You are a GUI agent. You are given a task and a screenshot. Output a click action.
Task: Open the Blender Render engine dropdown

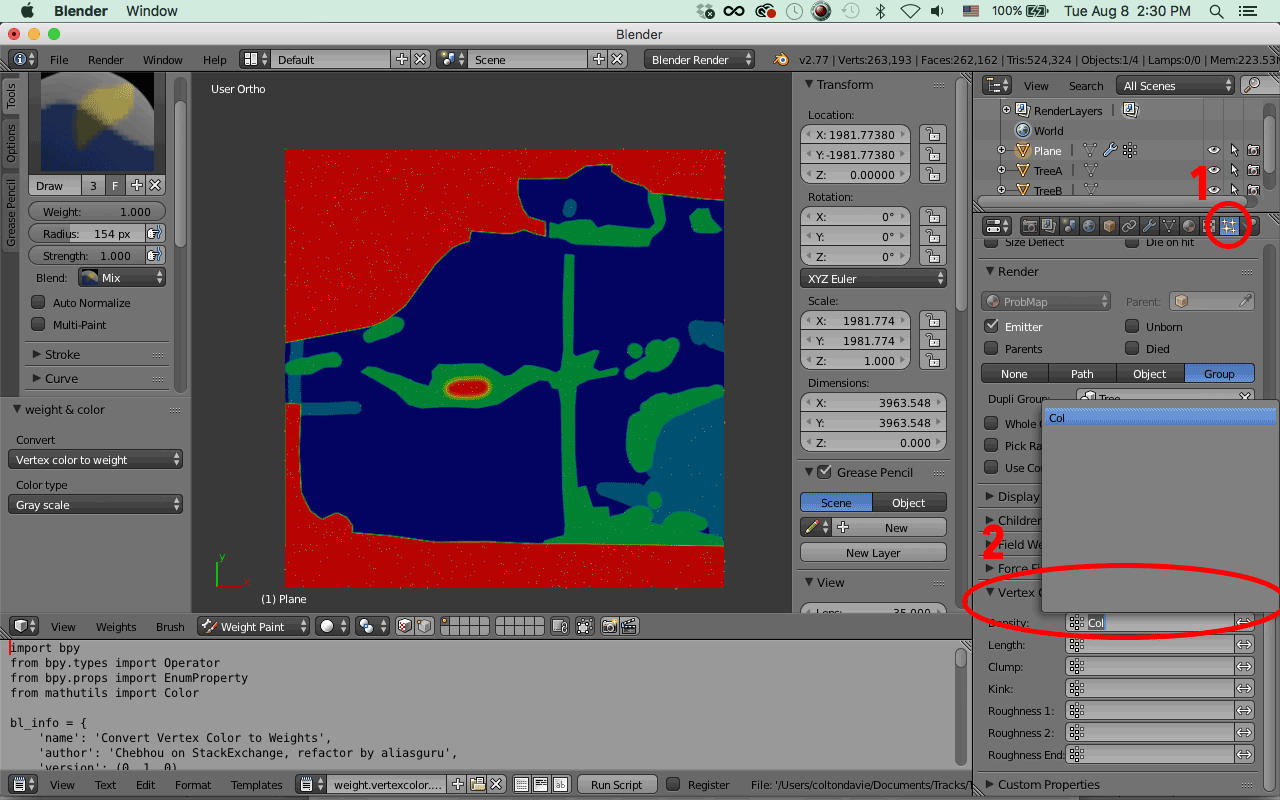pos(700,60)
